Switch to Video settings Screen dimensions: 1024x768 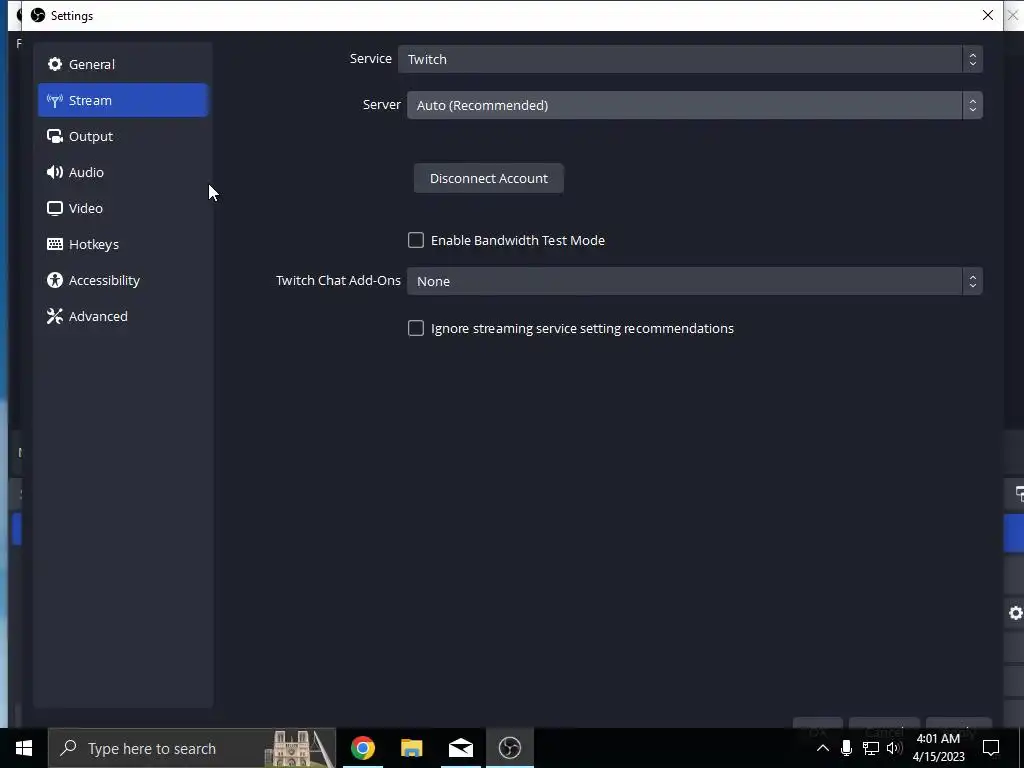[123, 208]
